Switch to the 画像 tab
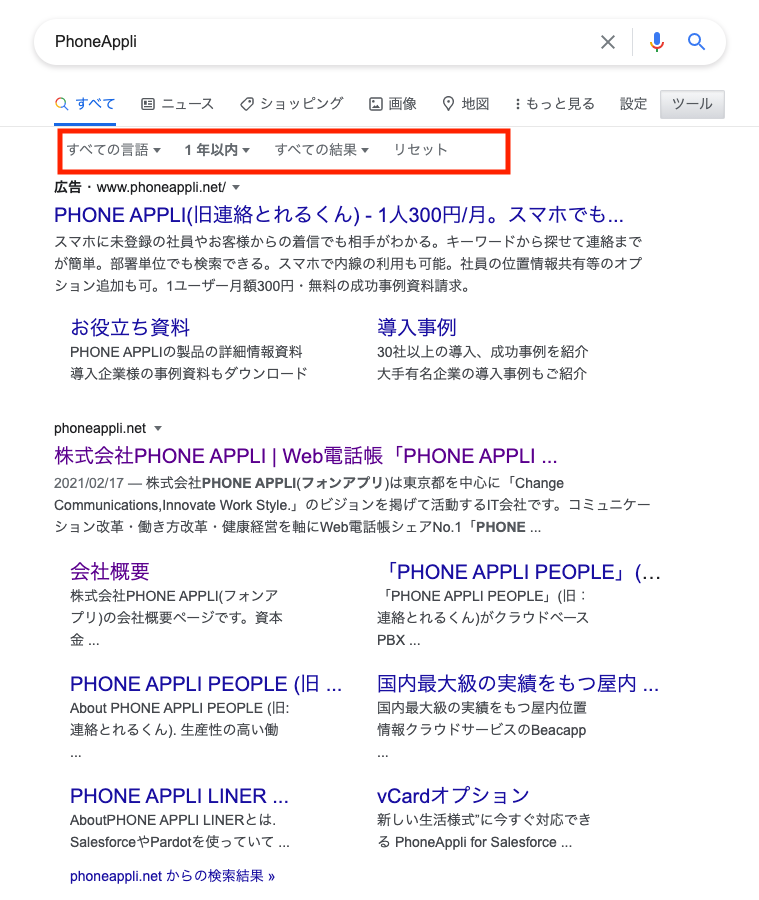Viewport: 759px width, 900px height. 393,104
